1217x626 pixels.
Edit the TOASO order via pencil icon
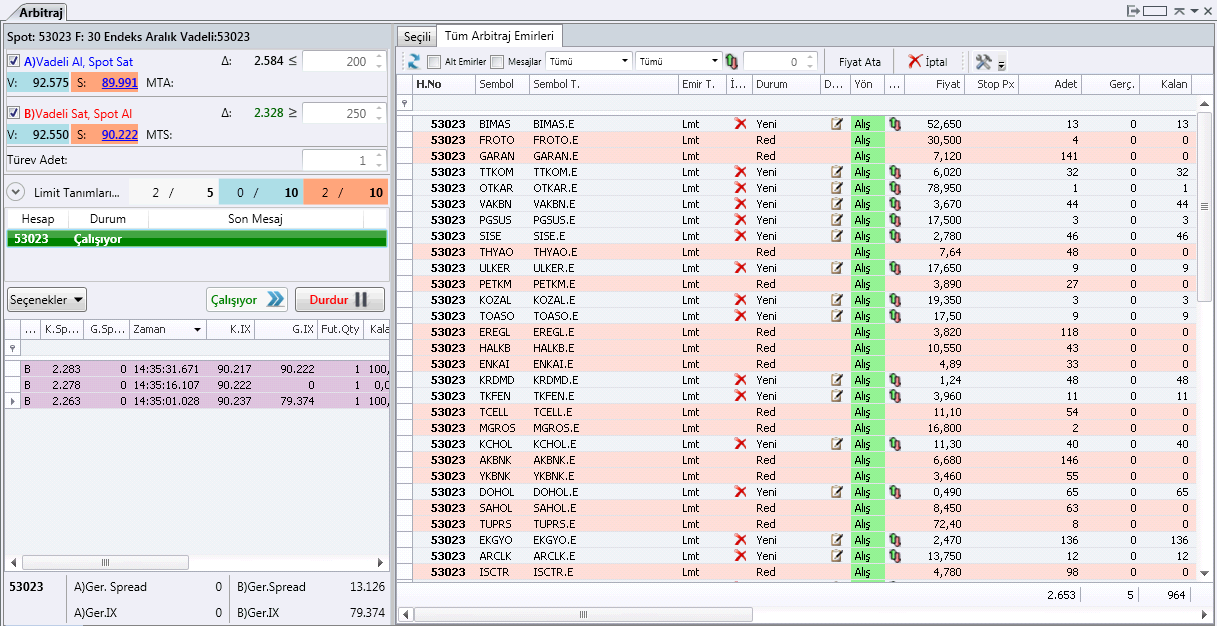(837, 316)
